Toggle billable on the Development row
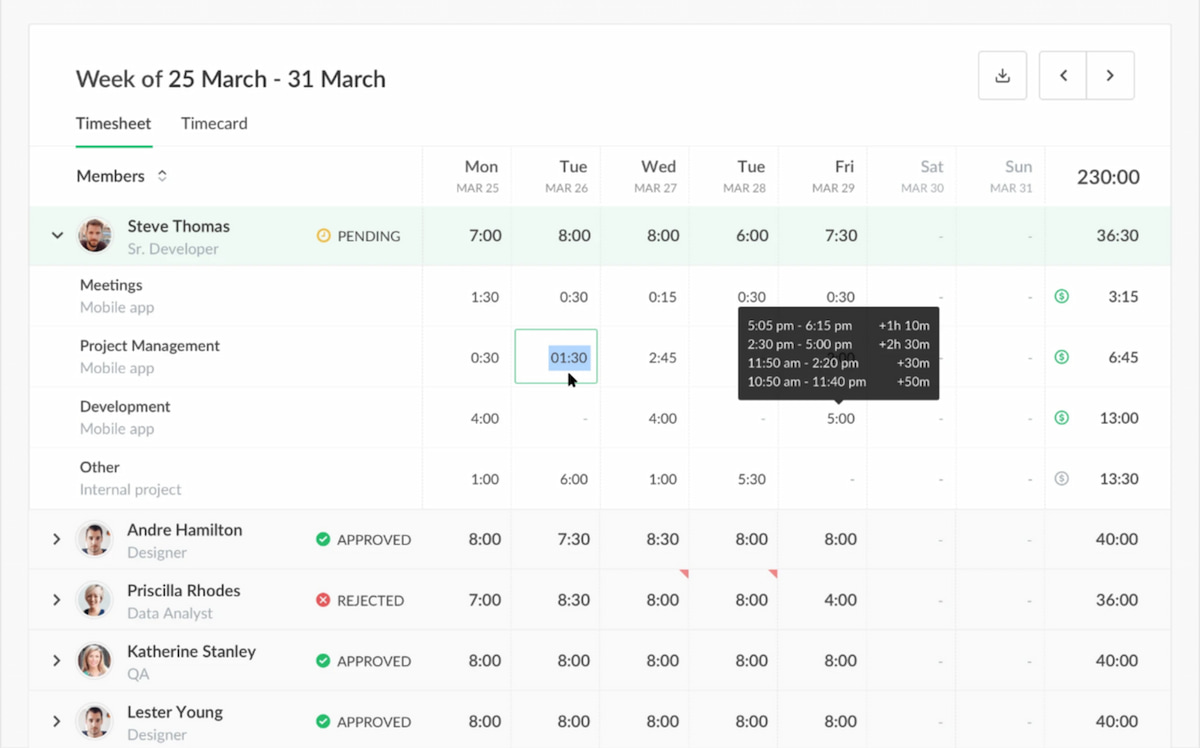 (x=1062, y=418)
